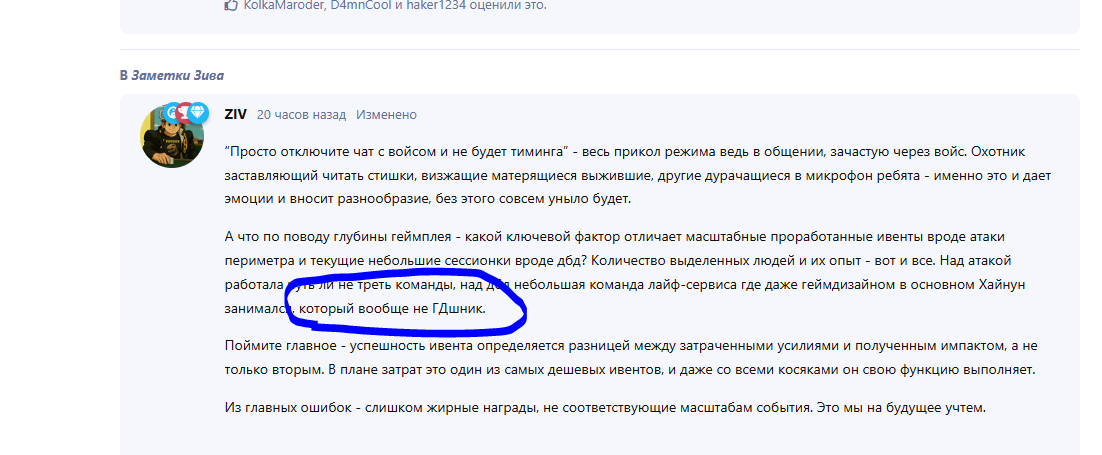Click the ZIV author name

coord(235,115)
